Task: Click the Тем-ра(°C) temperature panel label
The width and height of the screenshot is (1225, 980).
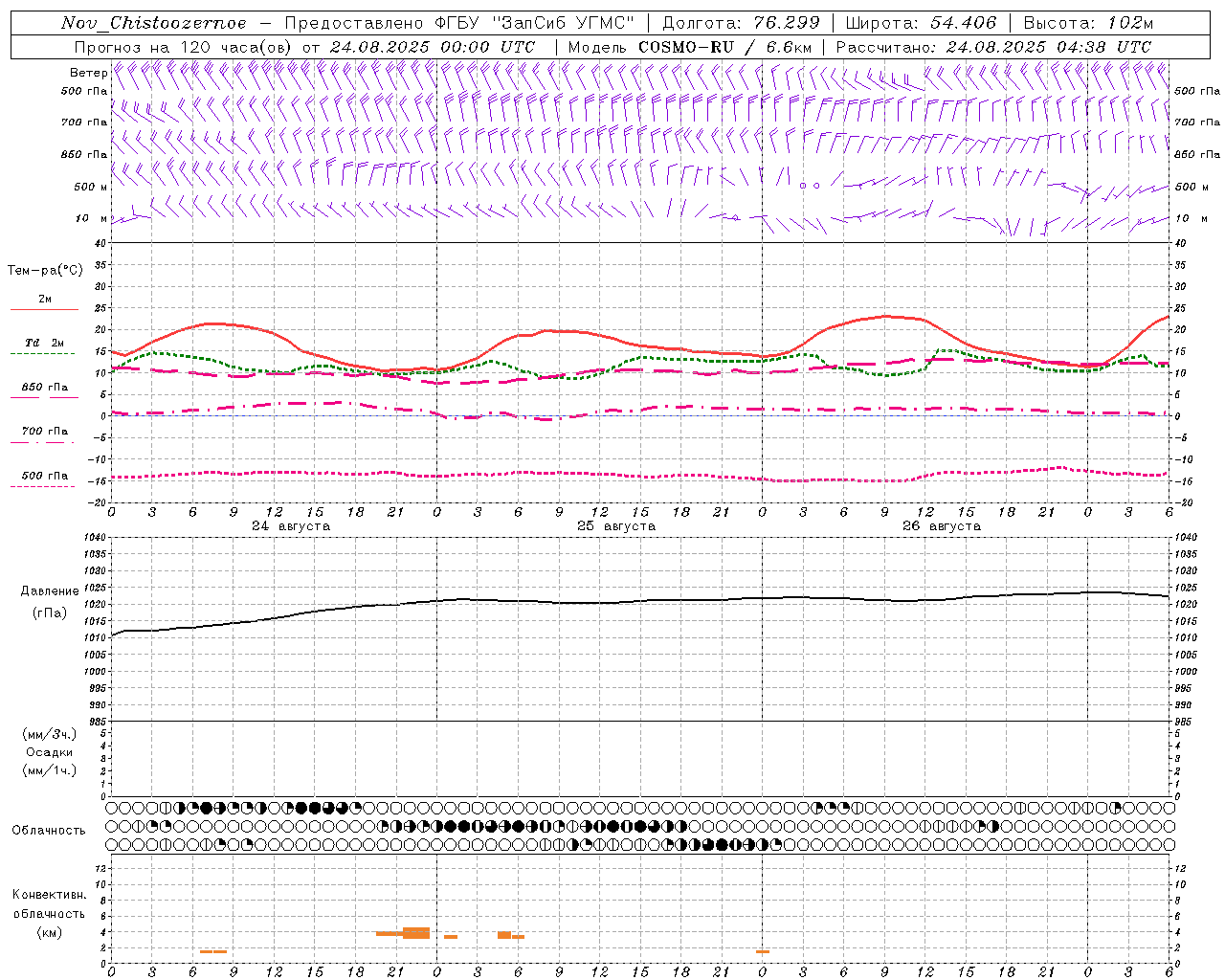Action: pos(45,271)
